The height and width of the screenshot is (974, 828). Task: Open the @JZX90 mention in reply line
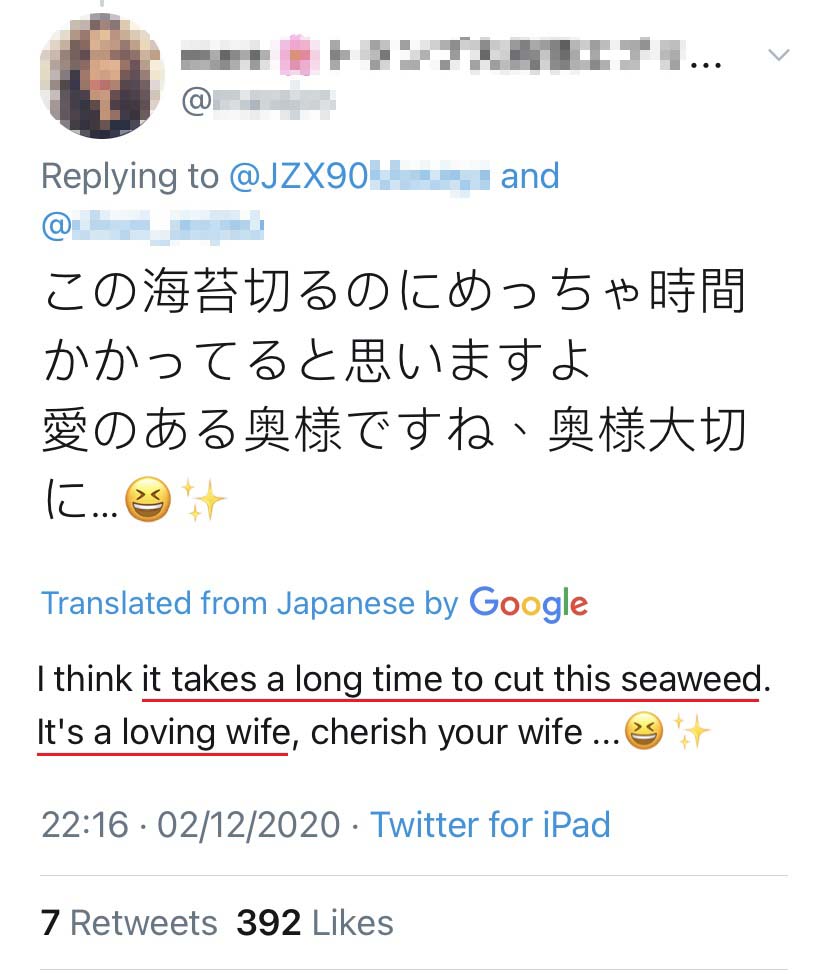pos(360,177)
